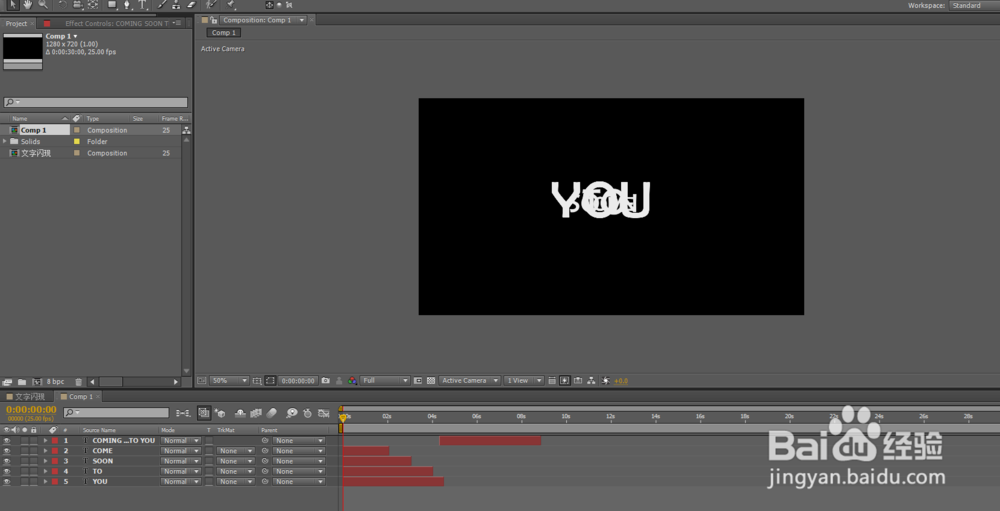Screen dimensions: 1000x511
Task: Open the Workspace Standard dropdown
Action: [974, 5]
